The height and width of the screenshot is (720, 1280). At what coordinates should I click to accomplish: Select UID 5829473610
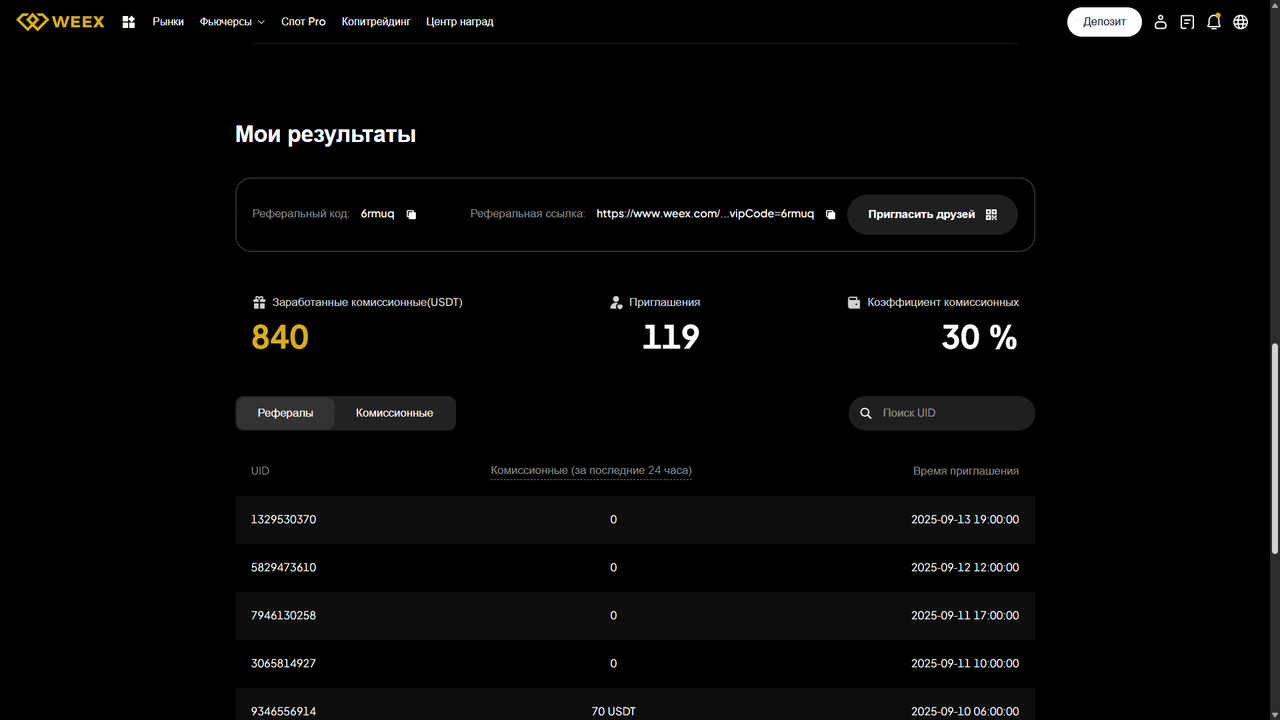click(x=283, y=568)
